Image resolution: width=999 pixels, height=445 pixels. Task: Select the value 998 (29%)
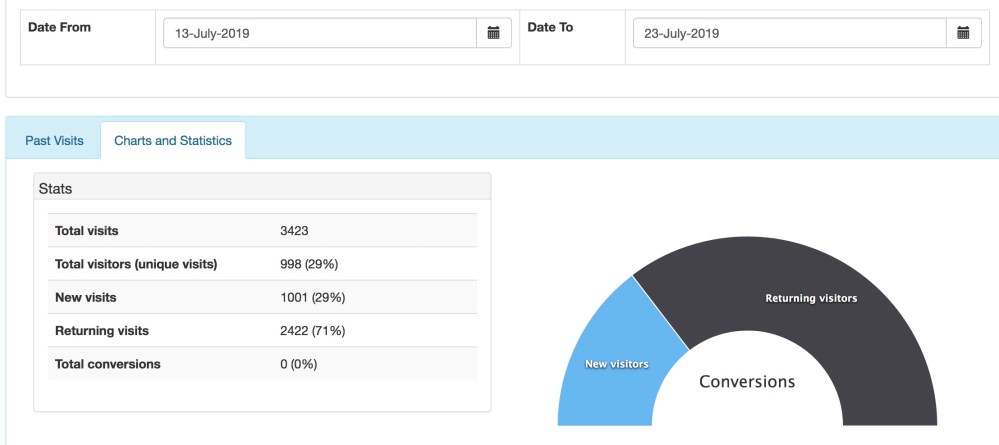(x=309, y=264)
